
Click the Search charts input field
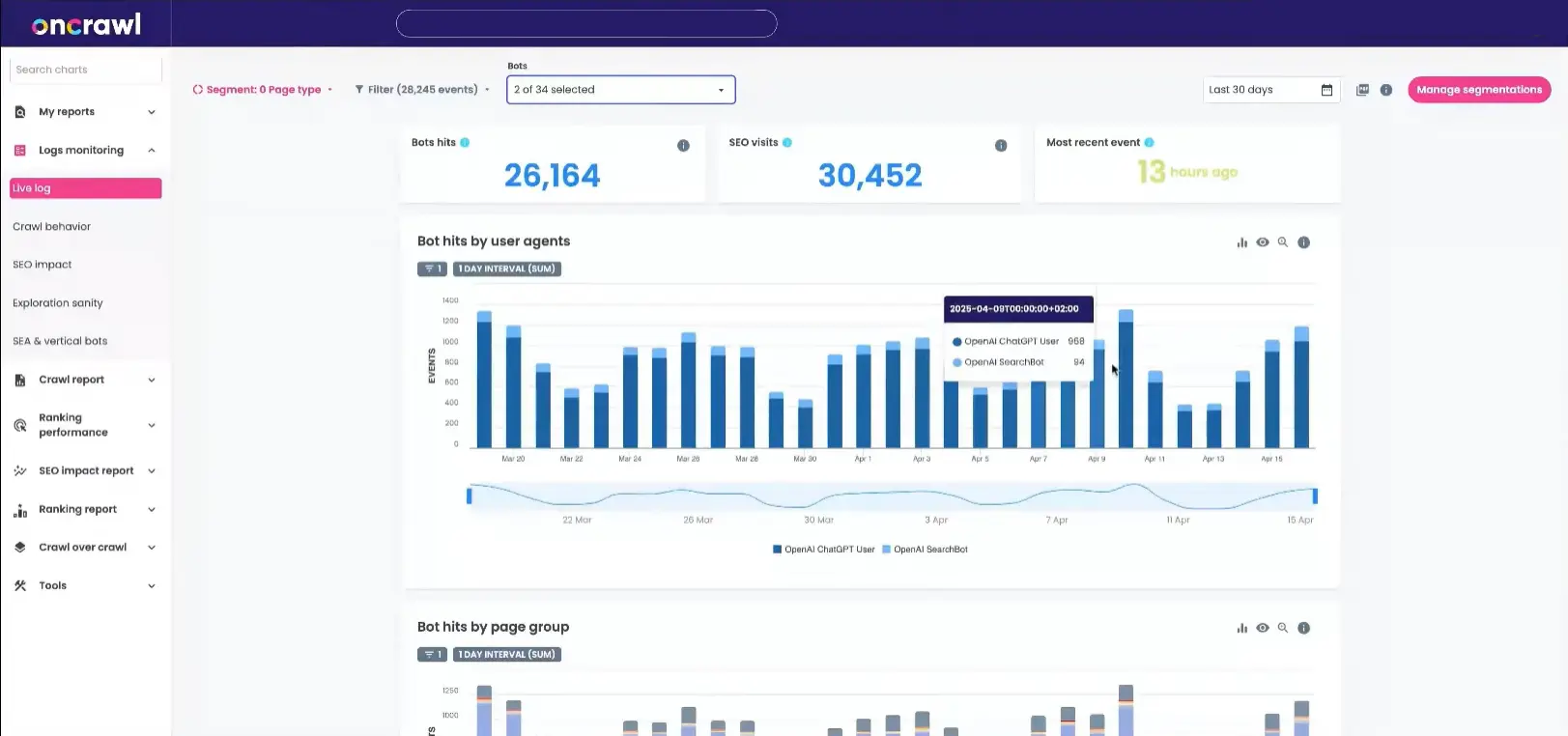(x=85, y=70)
